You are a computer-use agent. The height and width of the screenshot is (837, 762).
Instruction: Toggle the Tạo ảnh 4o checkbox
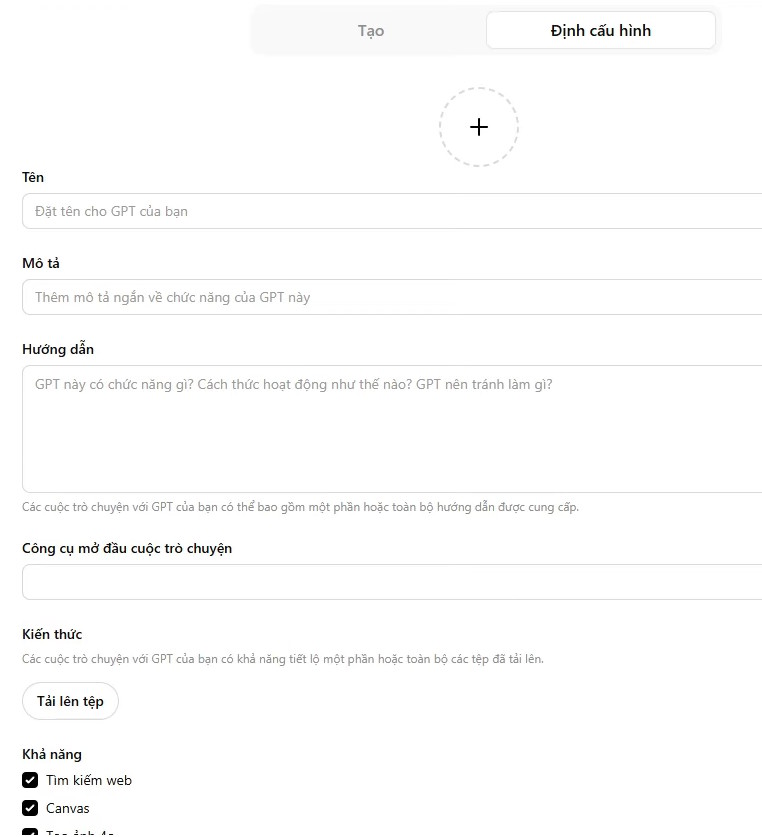click(x=29, y=833)
